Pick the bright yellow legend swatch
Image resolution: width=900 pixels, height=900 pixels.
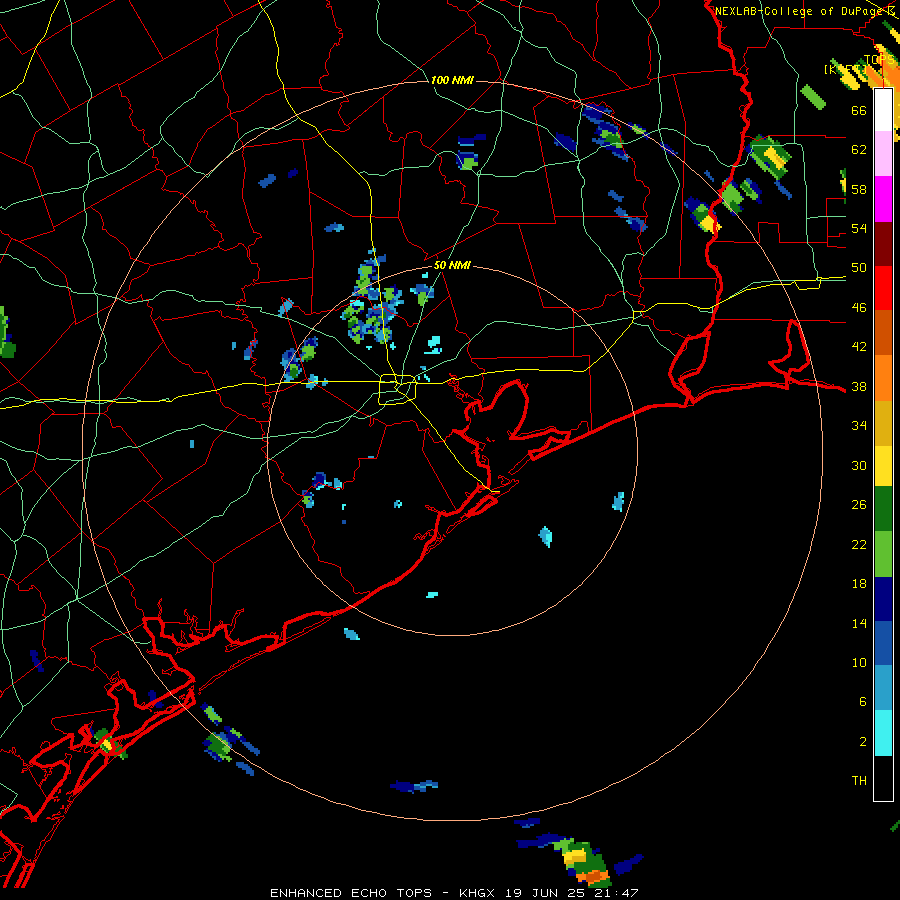883,466
